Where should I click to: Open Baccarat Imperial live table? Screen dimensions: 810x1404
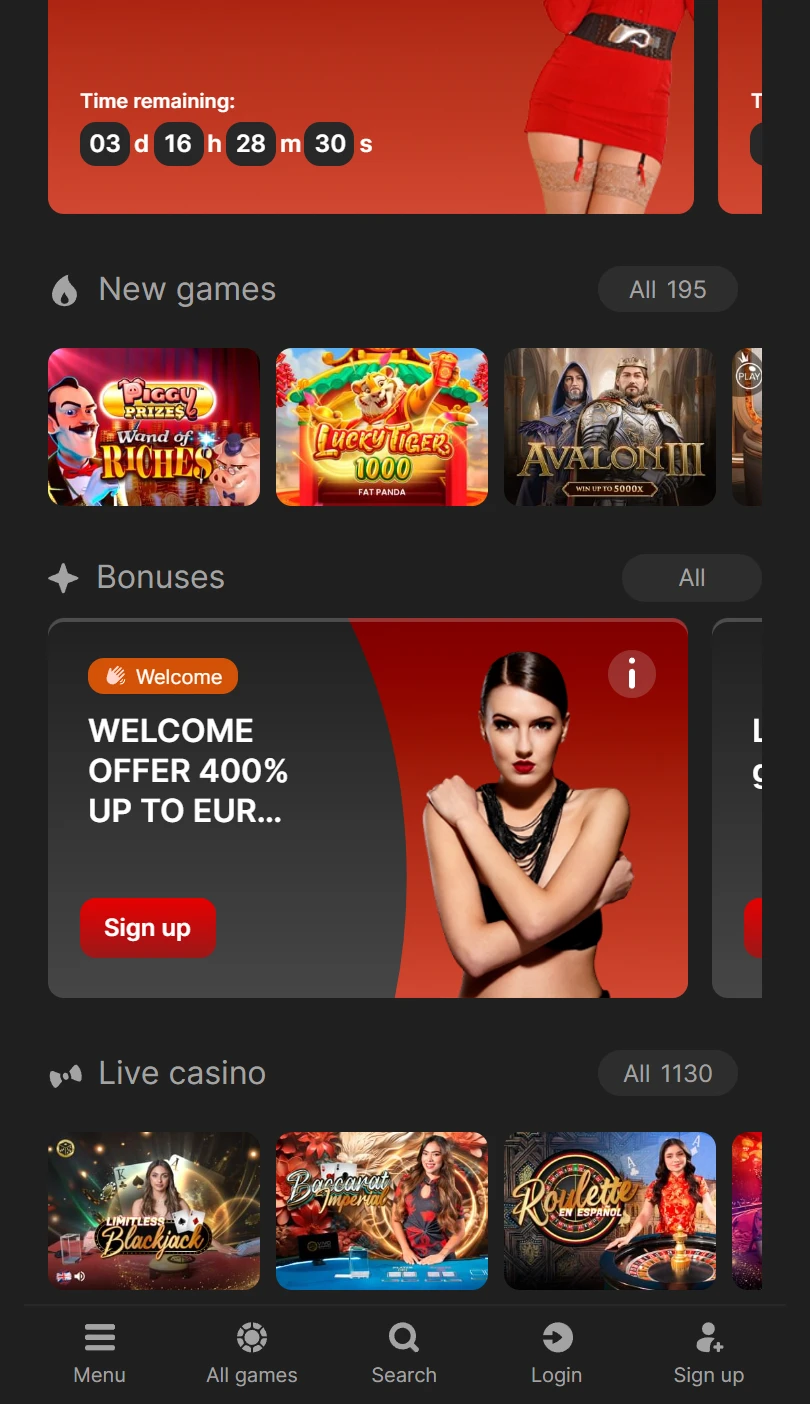(x=382, y=1211)
